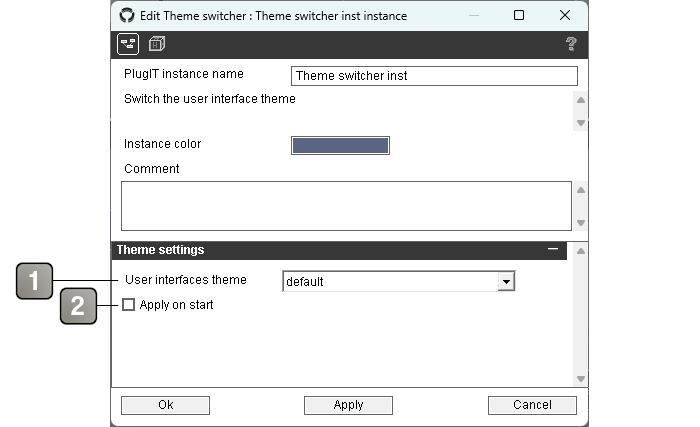Select the instance settings diagram icon
Image resolution: width=700 pixels, height=427 pixels.
(x=128, y=44)
